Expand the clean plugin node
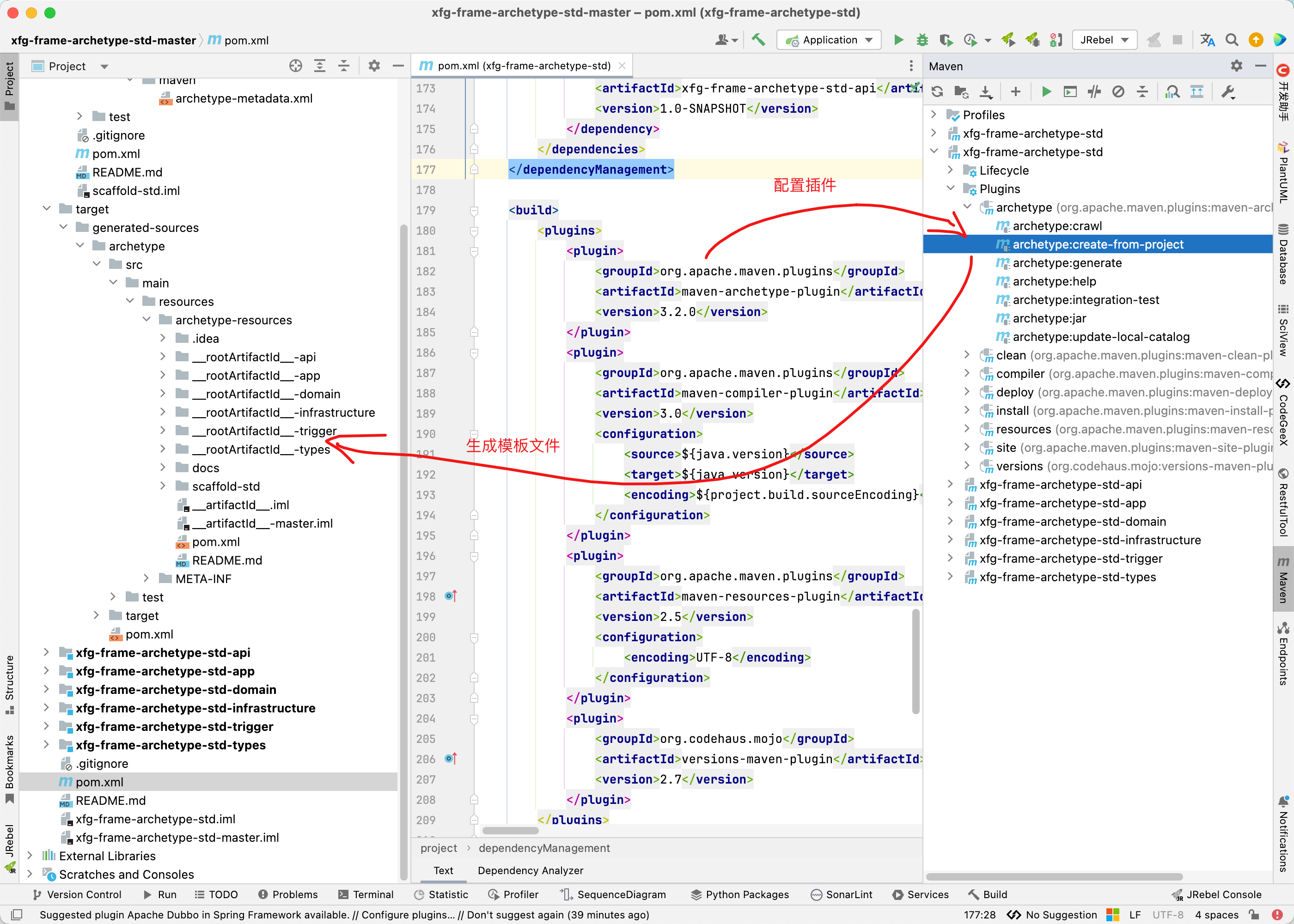The image size is (1294, 924). (967, 354)
